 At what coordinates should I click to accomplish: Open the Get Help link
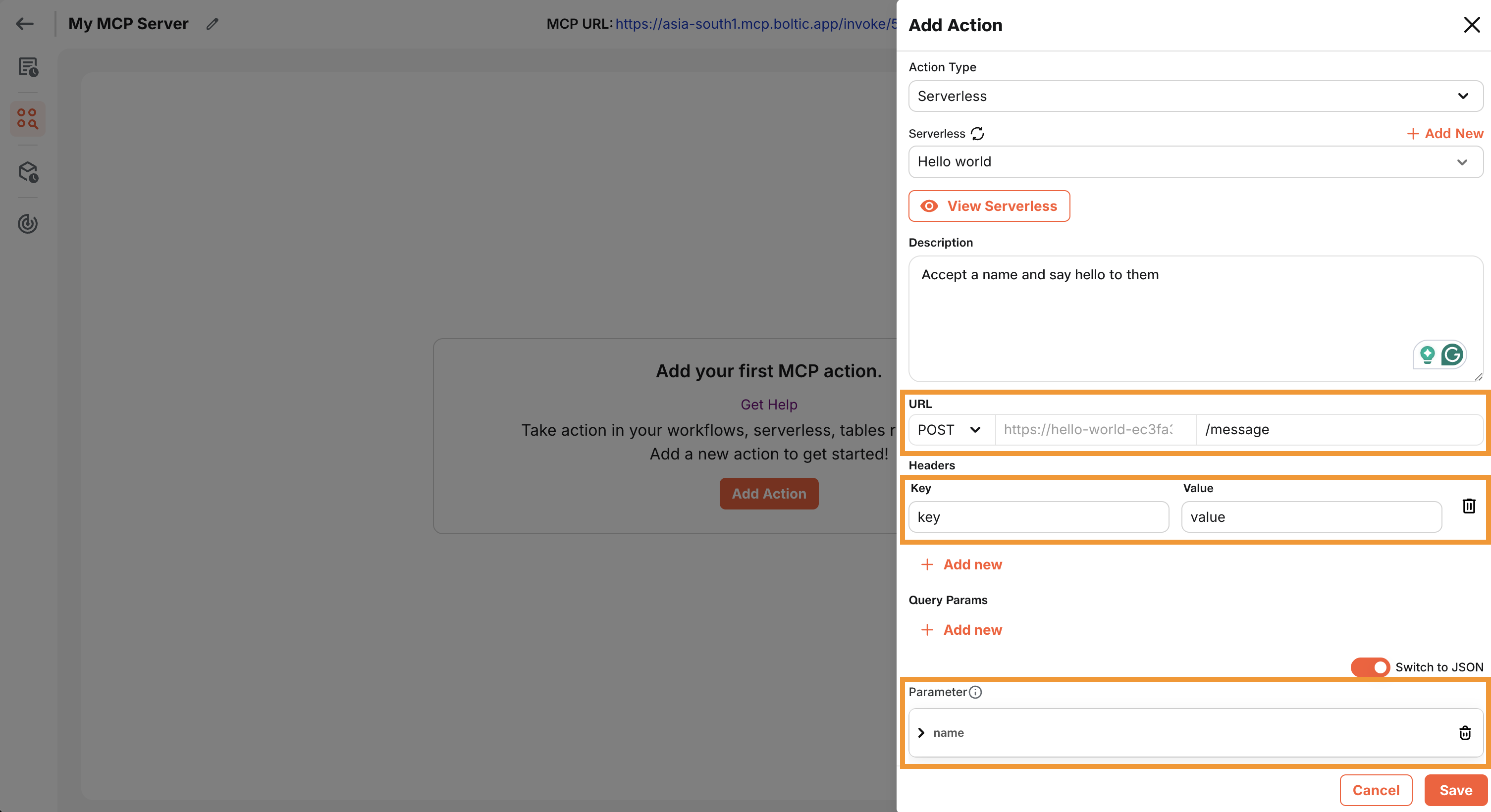click(x=769, y=404)
